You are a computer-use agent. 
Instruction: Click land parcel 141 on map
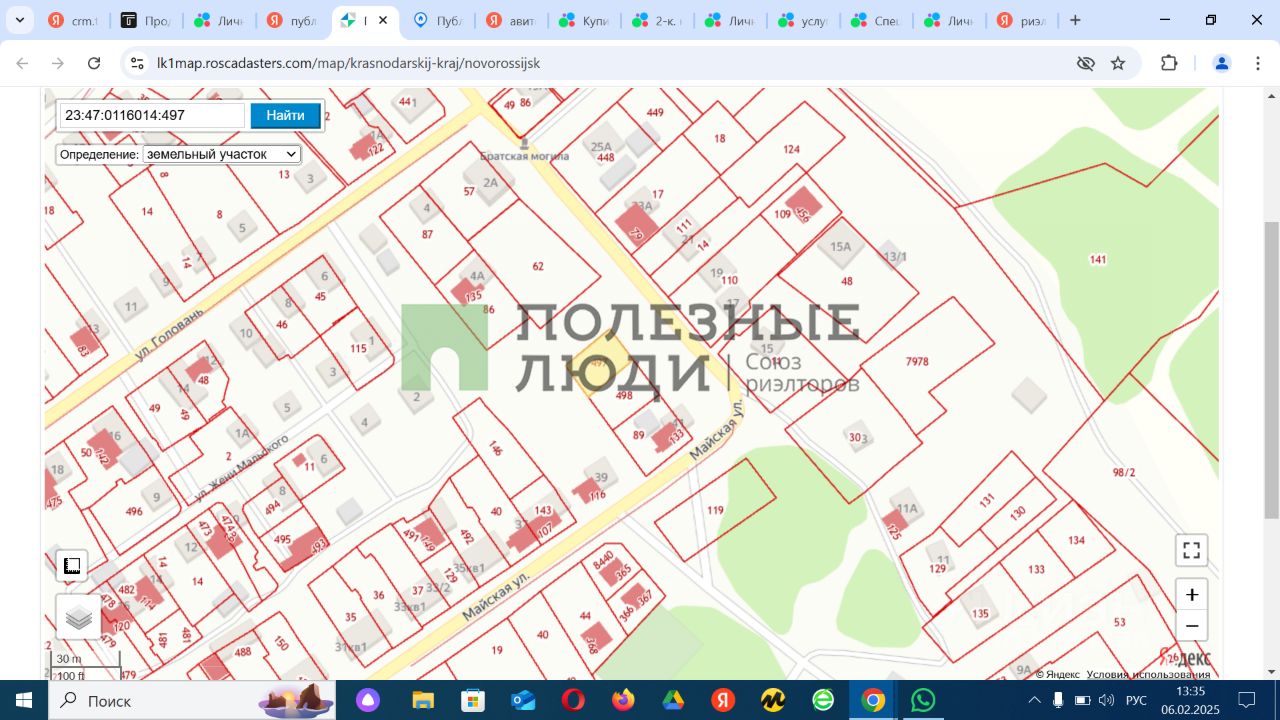[x=1098, y=260]
